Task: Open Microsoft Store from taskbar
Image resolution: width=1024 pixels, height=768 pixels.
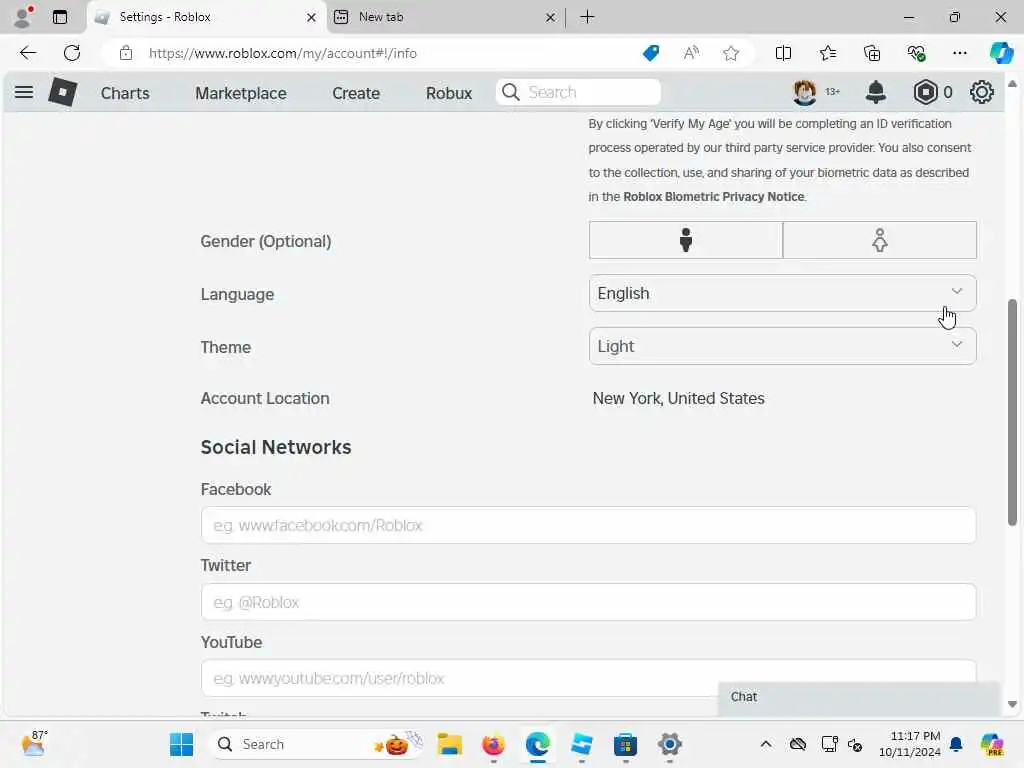Action: [x=625, y=744]
